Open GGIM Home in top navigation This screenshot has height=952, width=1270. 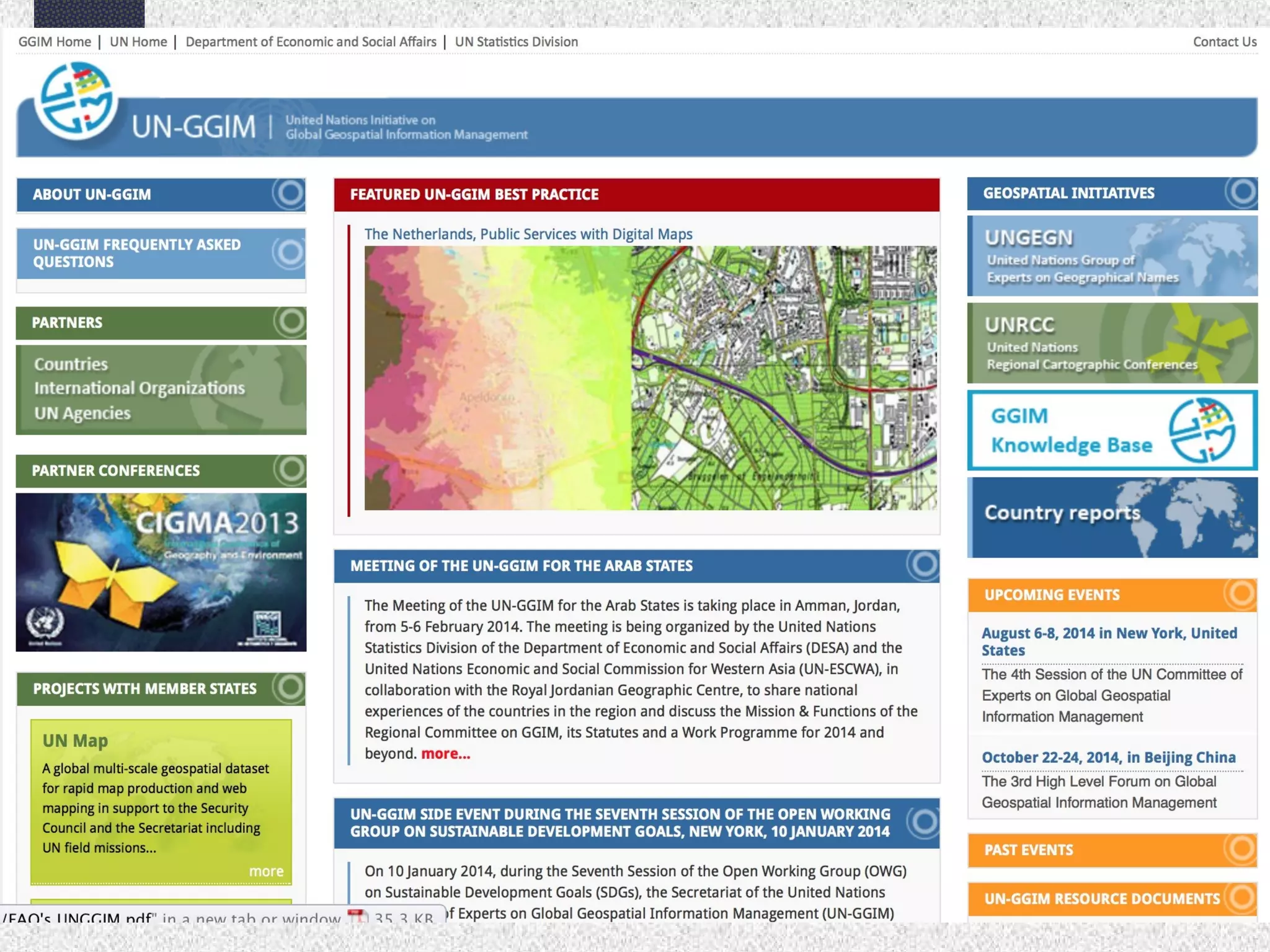[55, 42]
